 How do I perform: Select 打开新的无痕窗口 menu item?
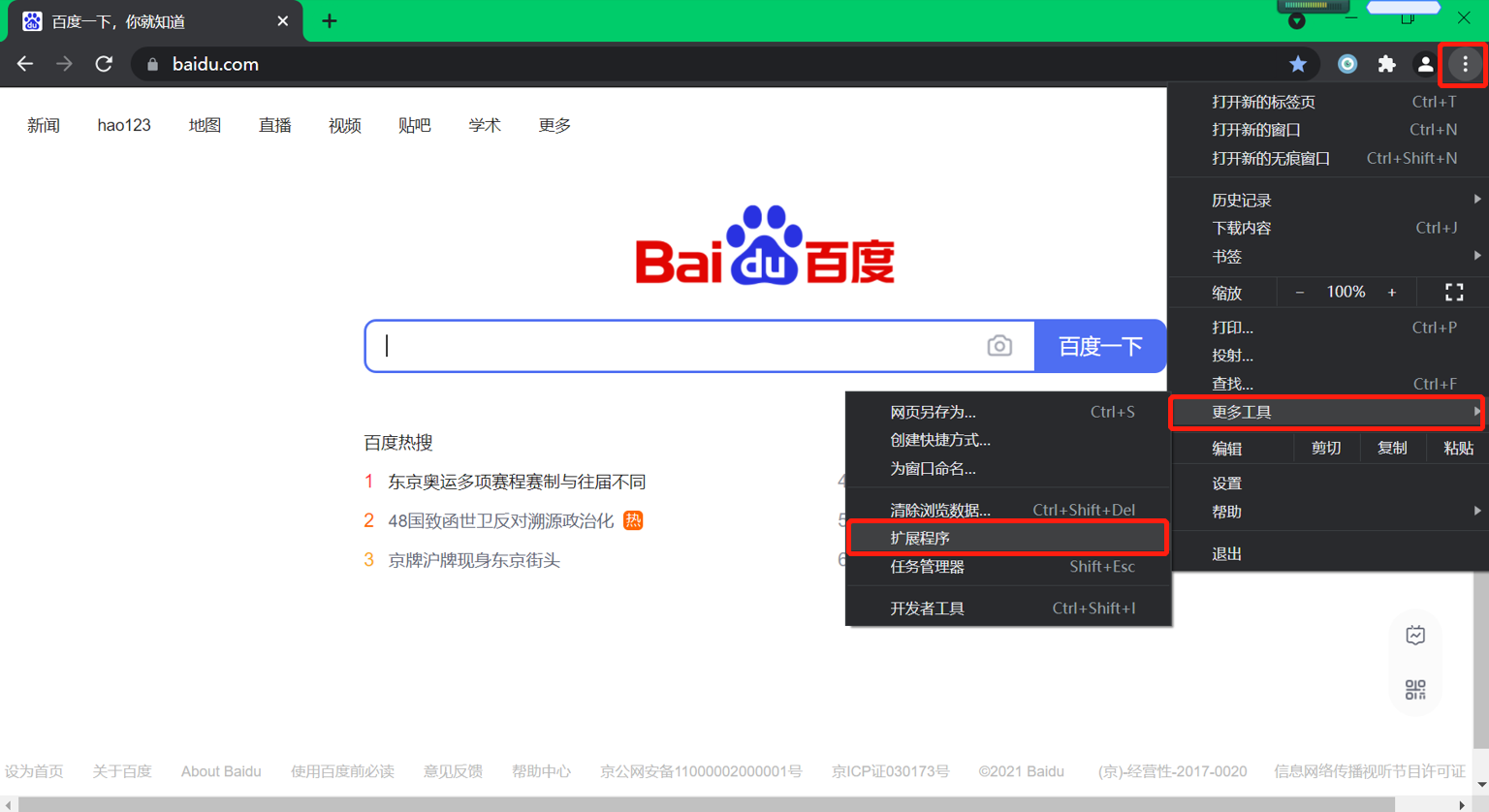tap(1327, 158)
